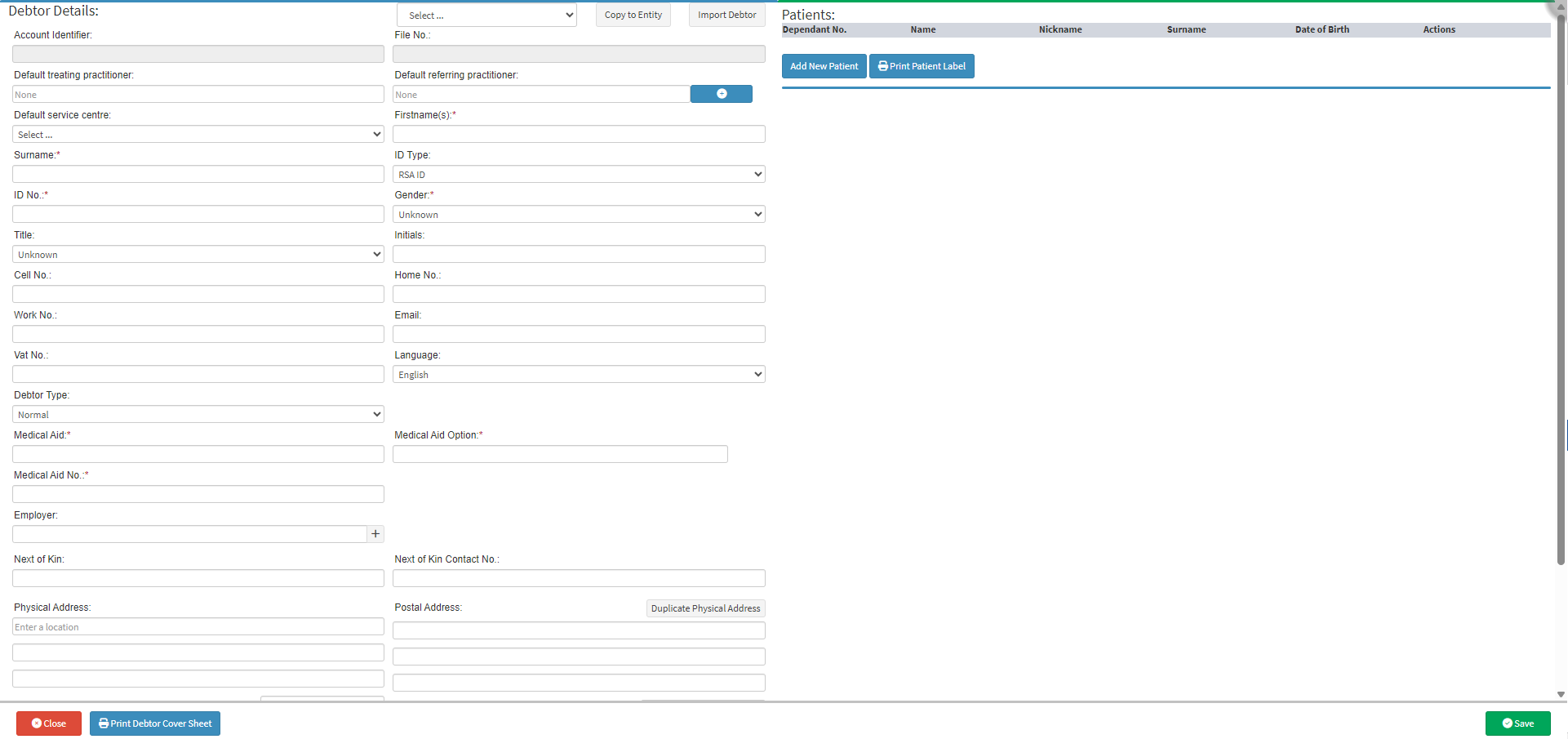This screenshot has height=739, width=1568.
Task: Focus Next of Kin Contact No. field
Action: click(579, 578)
